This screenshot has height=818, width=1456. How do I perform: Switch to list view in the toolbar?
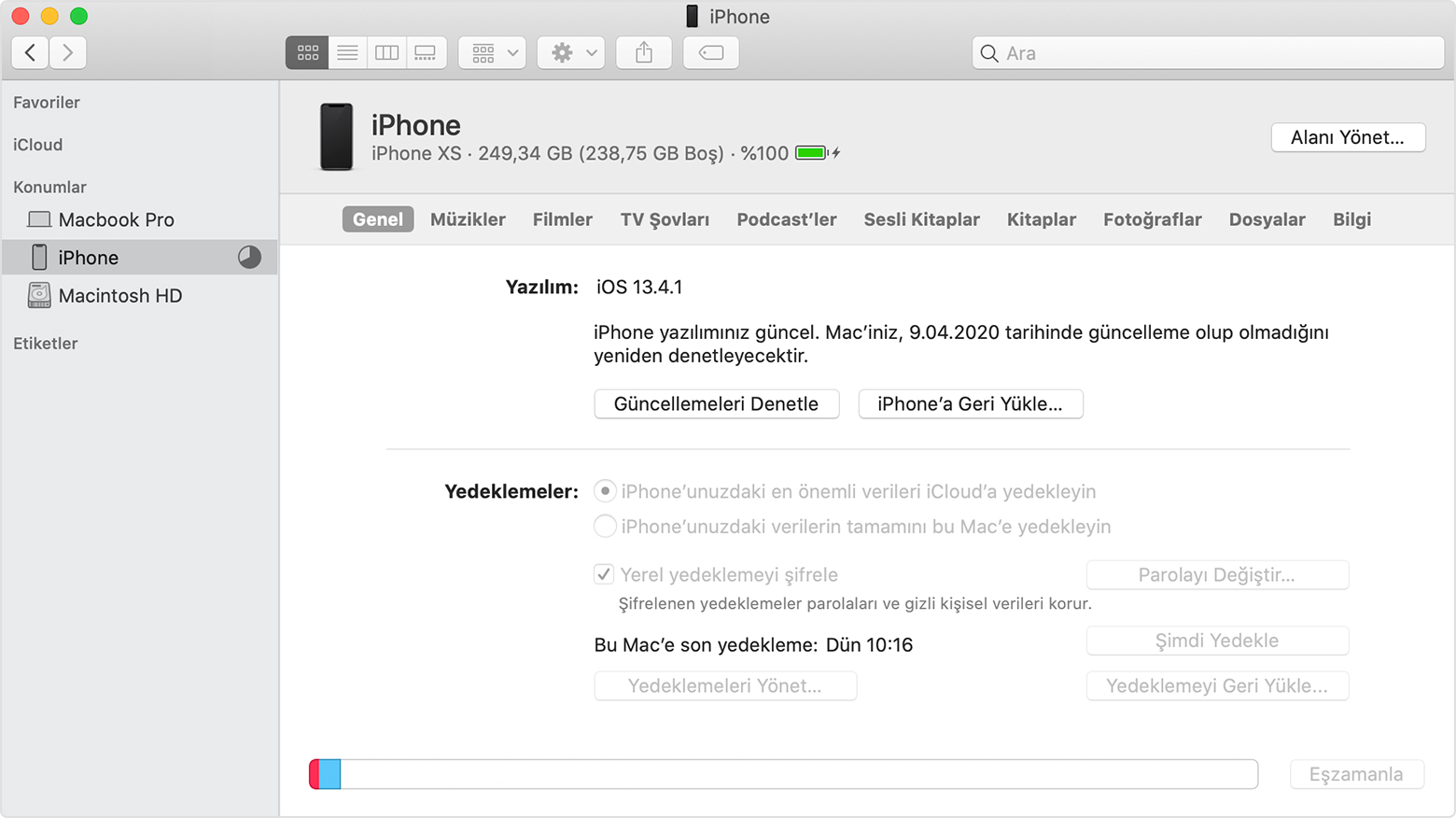(x=346, y=52)
